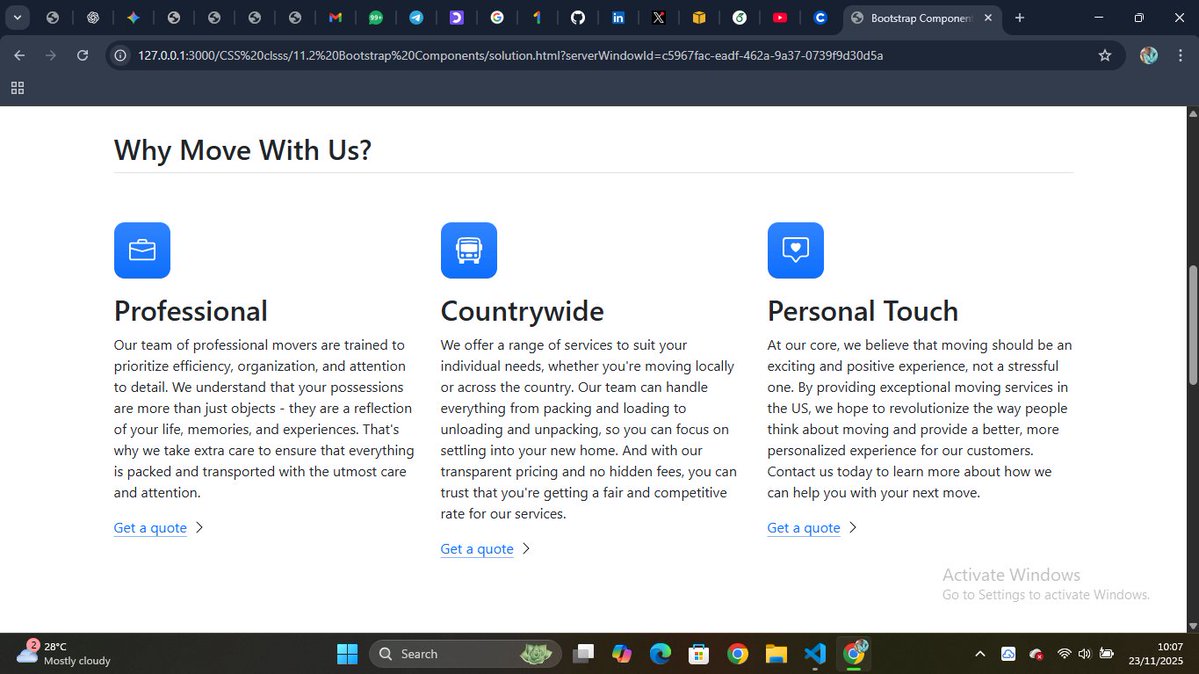Screen dimensions: 1199x674
Task: Open Gmail from the bookmarks bar
Action: tap(335, 17)
